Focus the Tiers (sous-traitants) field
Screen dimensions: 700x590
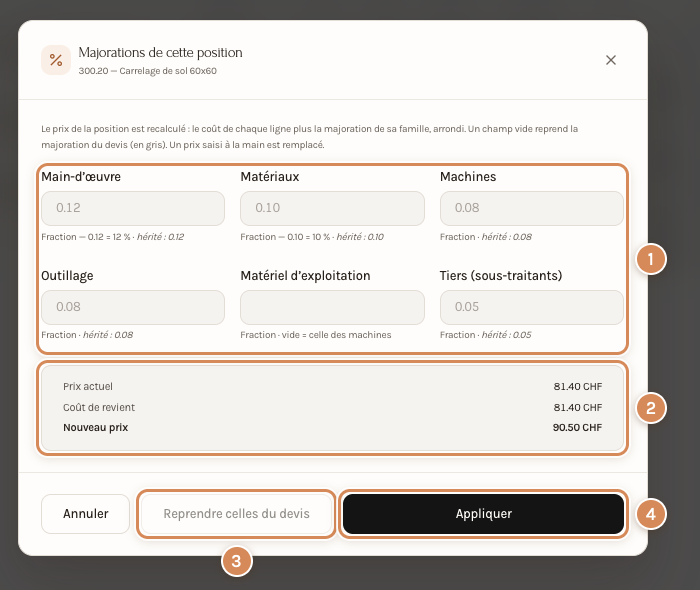(532, 307)
